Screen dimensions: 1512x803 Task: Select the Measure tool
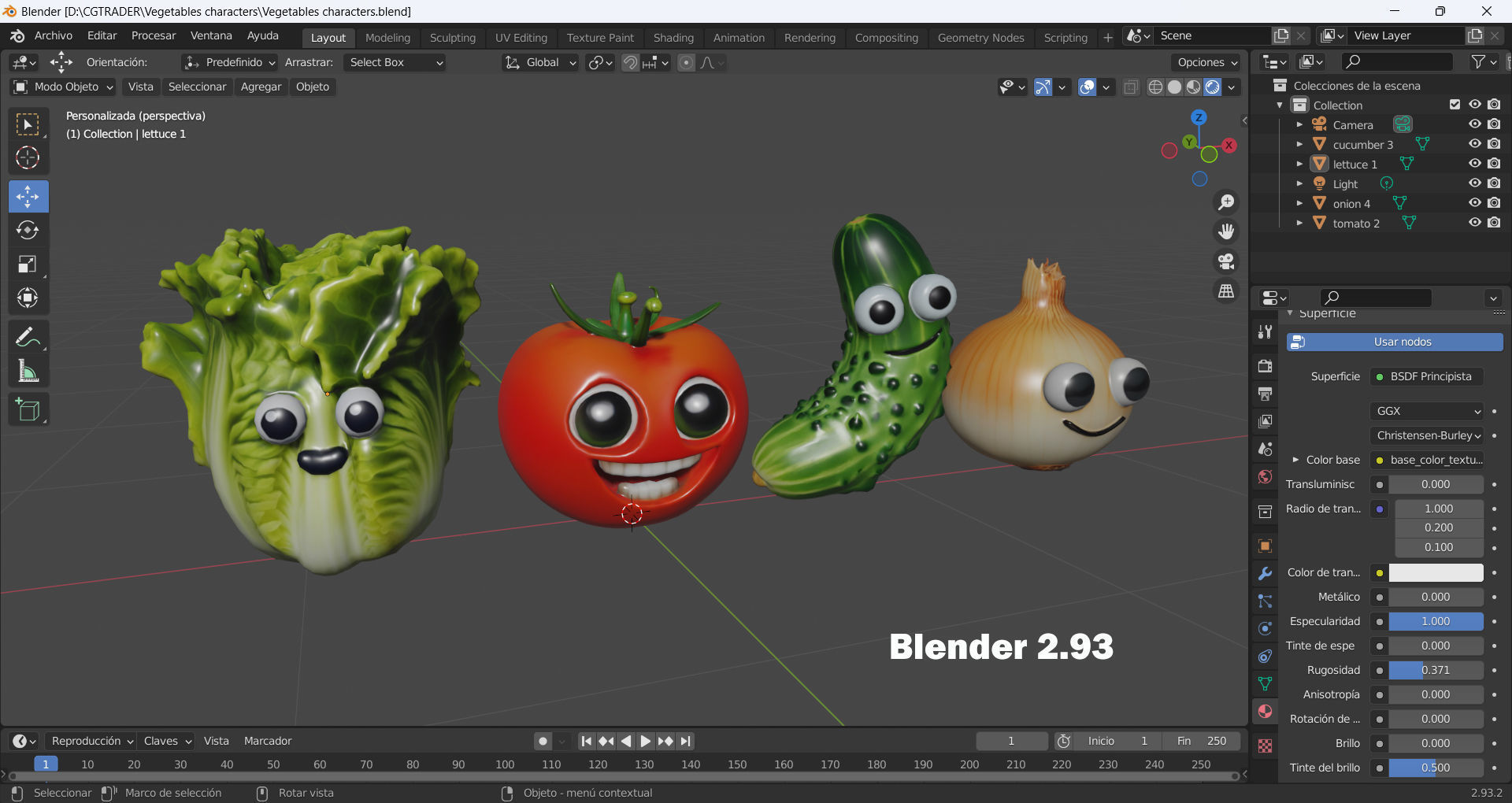pyautogui.click(x=28, y=371)
